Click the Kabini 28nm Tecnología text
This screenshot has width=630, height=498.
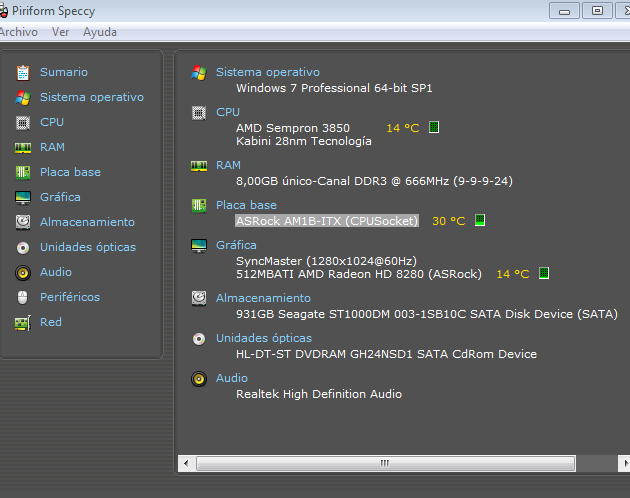pyautogui.click(x=303, y=141)
